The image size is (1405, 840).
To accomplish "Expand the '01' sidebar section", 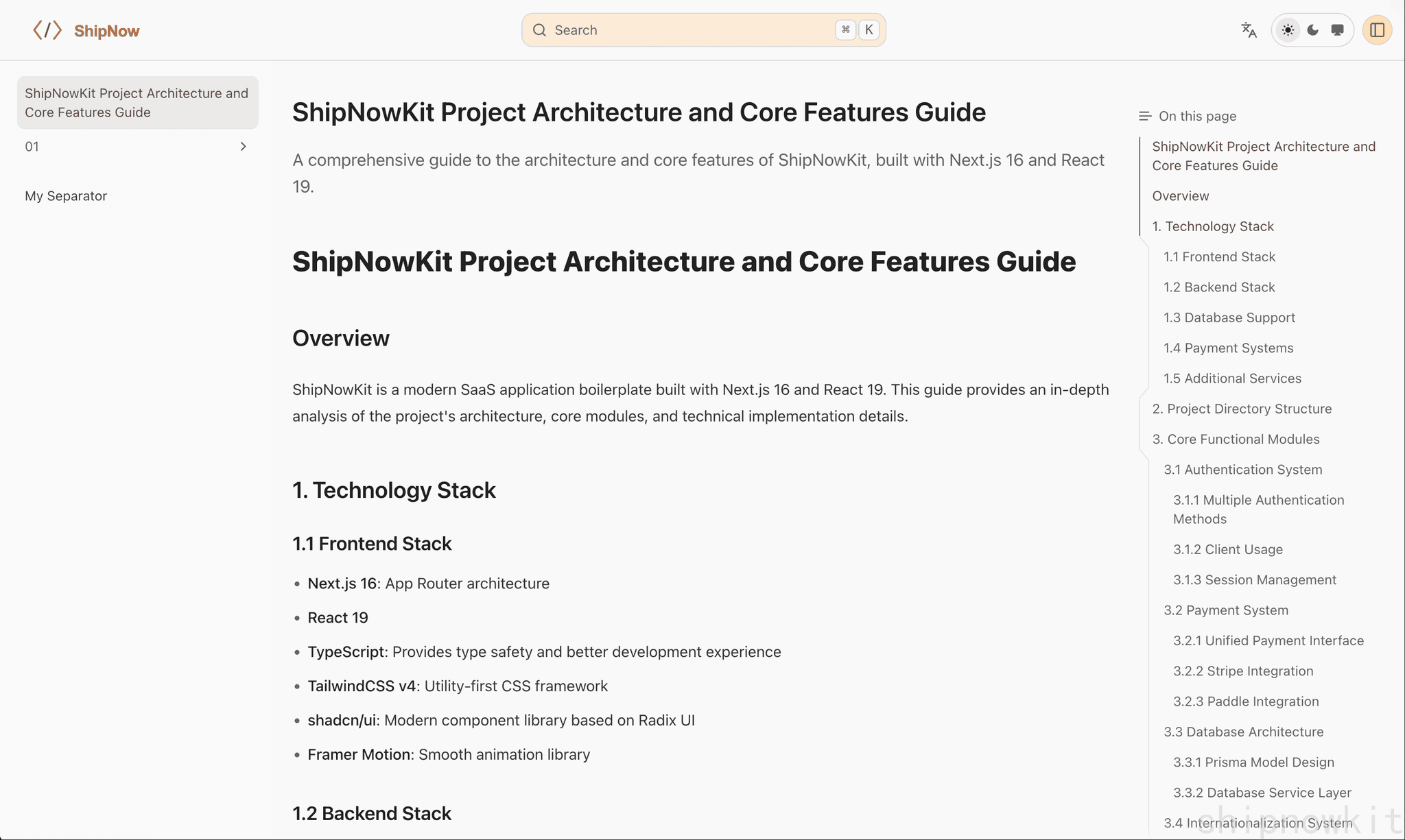I will tap(243, 146).
